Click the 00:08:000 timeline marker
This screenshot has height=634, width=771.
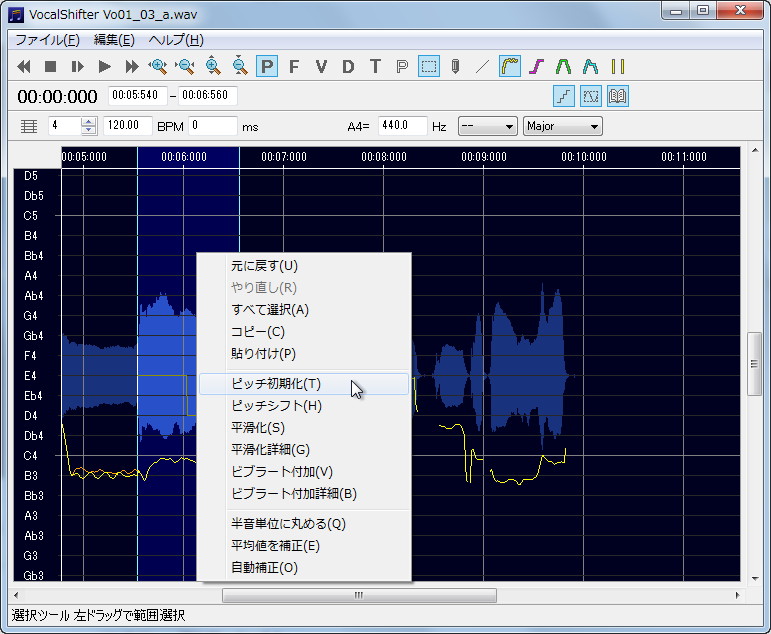click(384, 157)
